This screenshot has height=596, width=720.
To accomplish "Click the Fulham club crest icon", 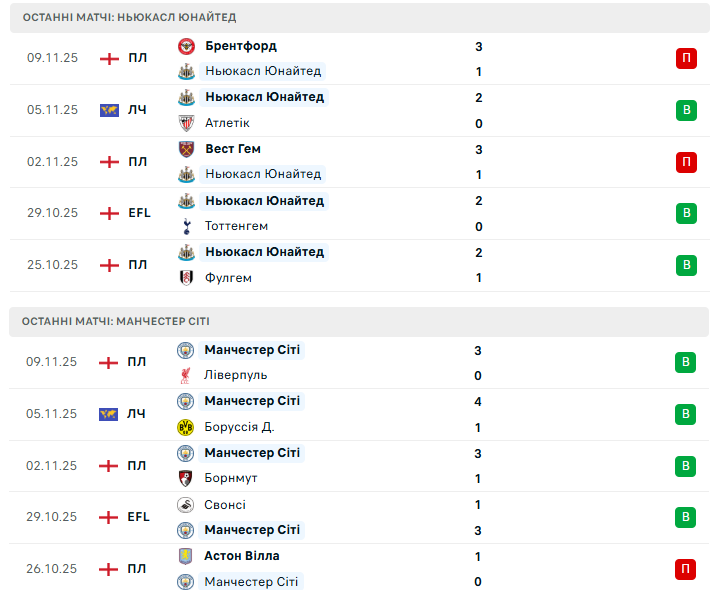I will tap(186, 278).
